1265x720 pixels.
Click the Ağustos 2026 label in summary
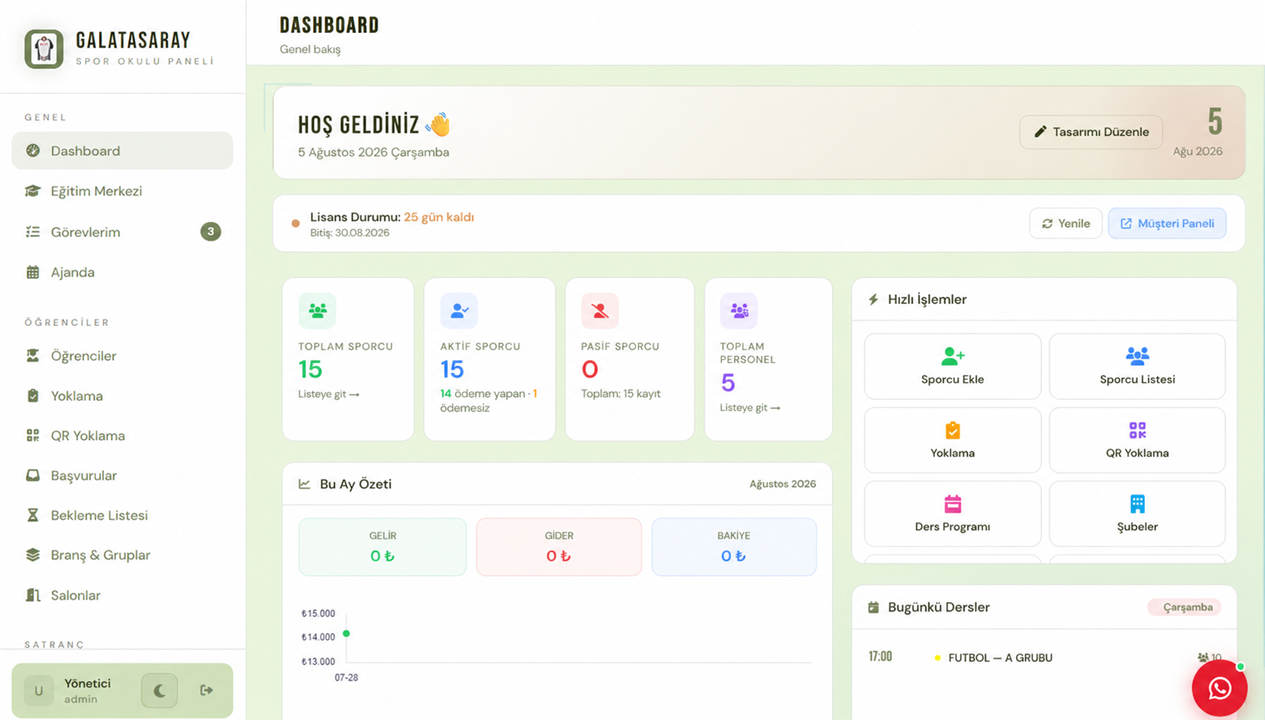coord(783,484)
